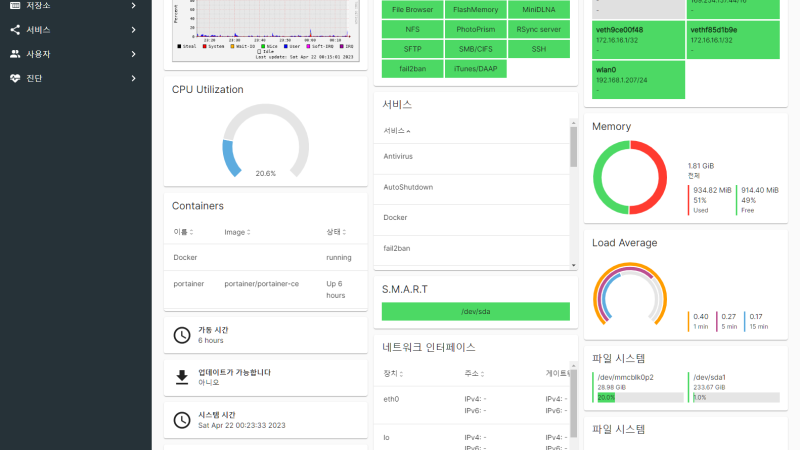Sort the 서비스 list column header
The image size is (800, 450).
397,131
